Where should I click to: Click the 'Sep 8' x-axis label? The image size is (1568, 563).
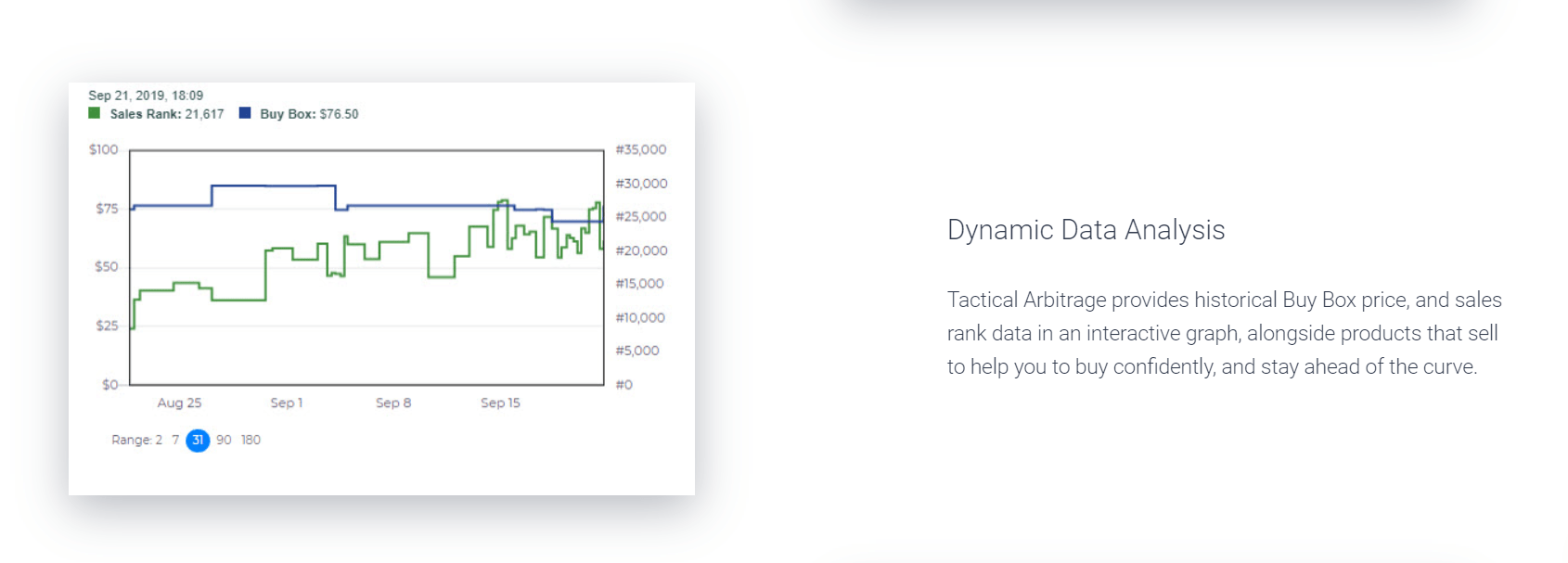(393, 403)
